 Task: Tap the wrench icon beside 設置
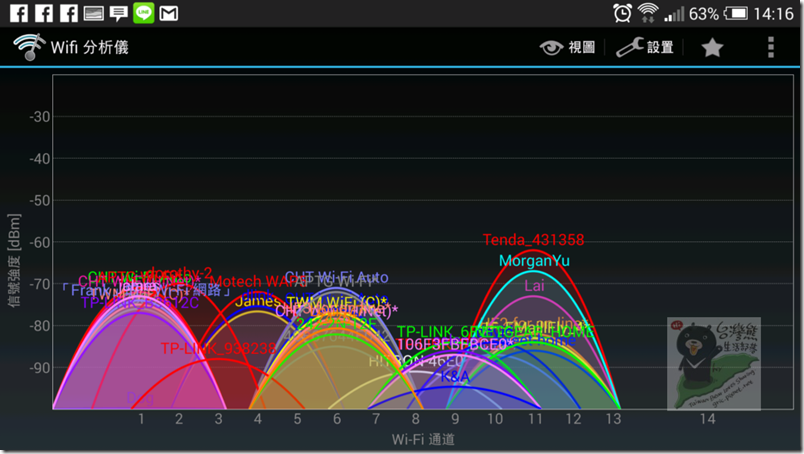(629, 47)
